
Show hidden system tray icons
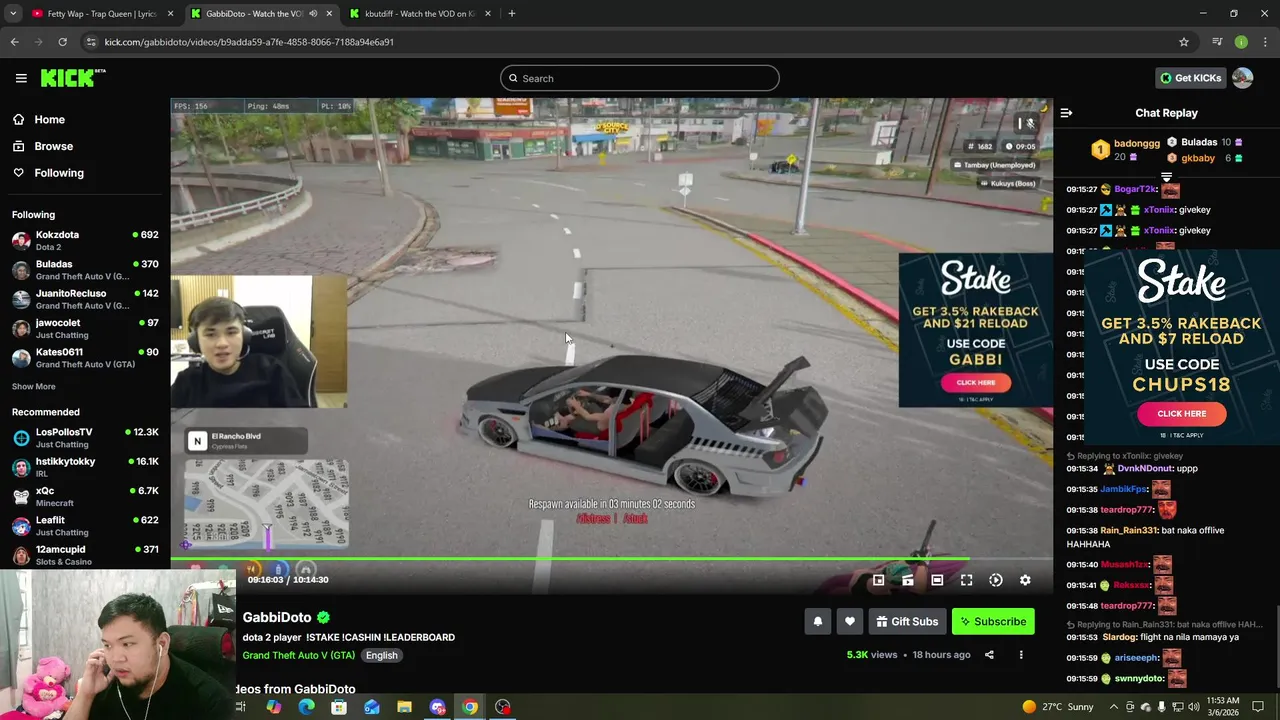(1114, 707)
